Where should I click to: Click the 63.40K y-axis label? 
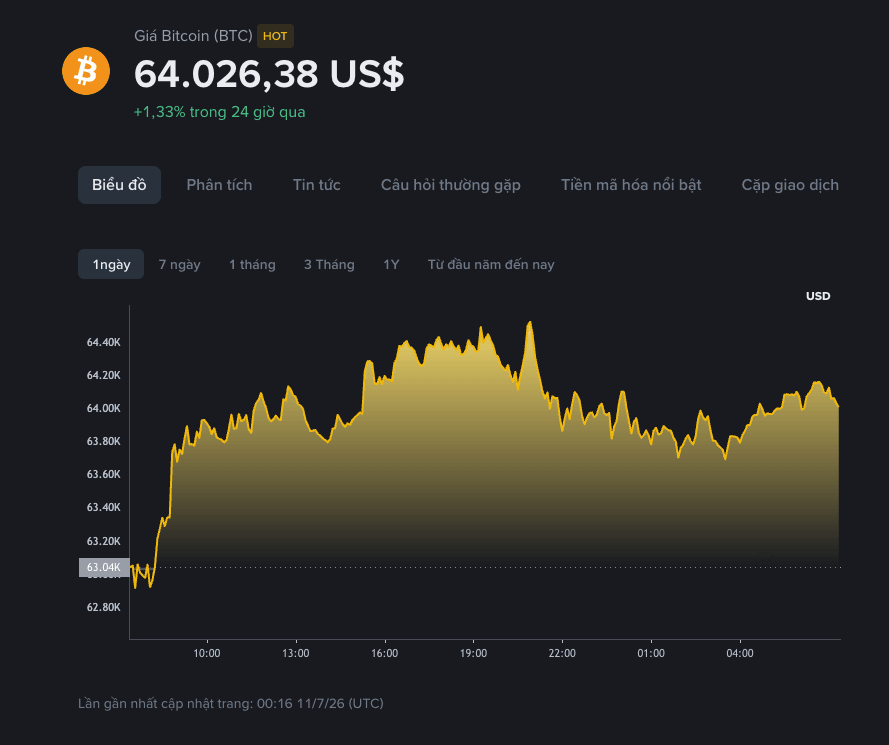[103, 507]
